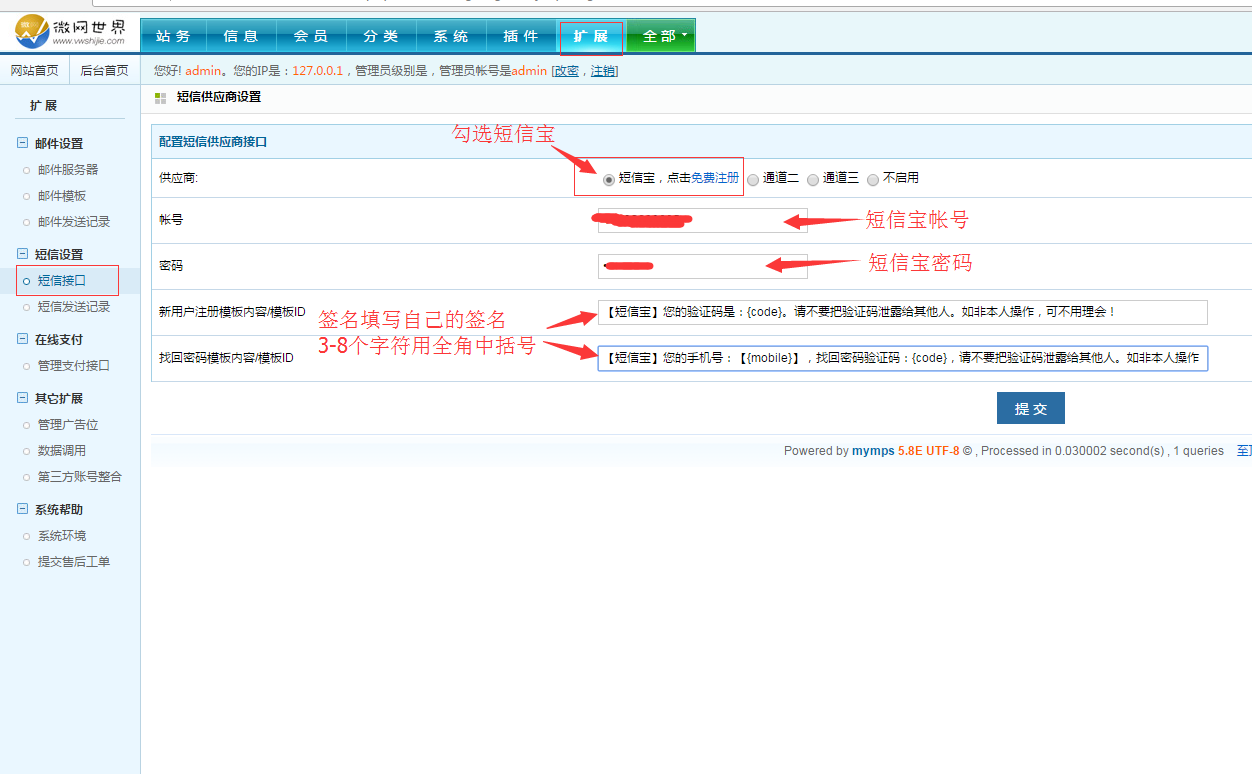Open 短信发送记录 in the sidebar
The image size is (1252, 774).
point(74,307)
